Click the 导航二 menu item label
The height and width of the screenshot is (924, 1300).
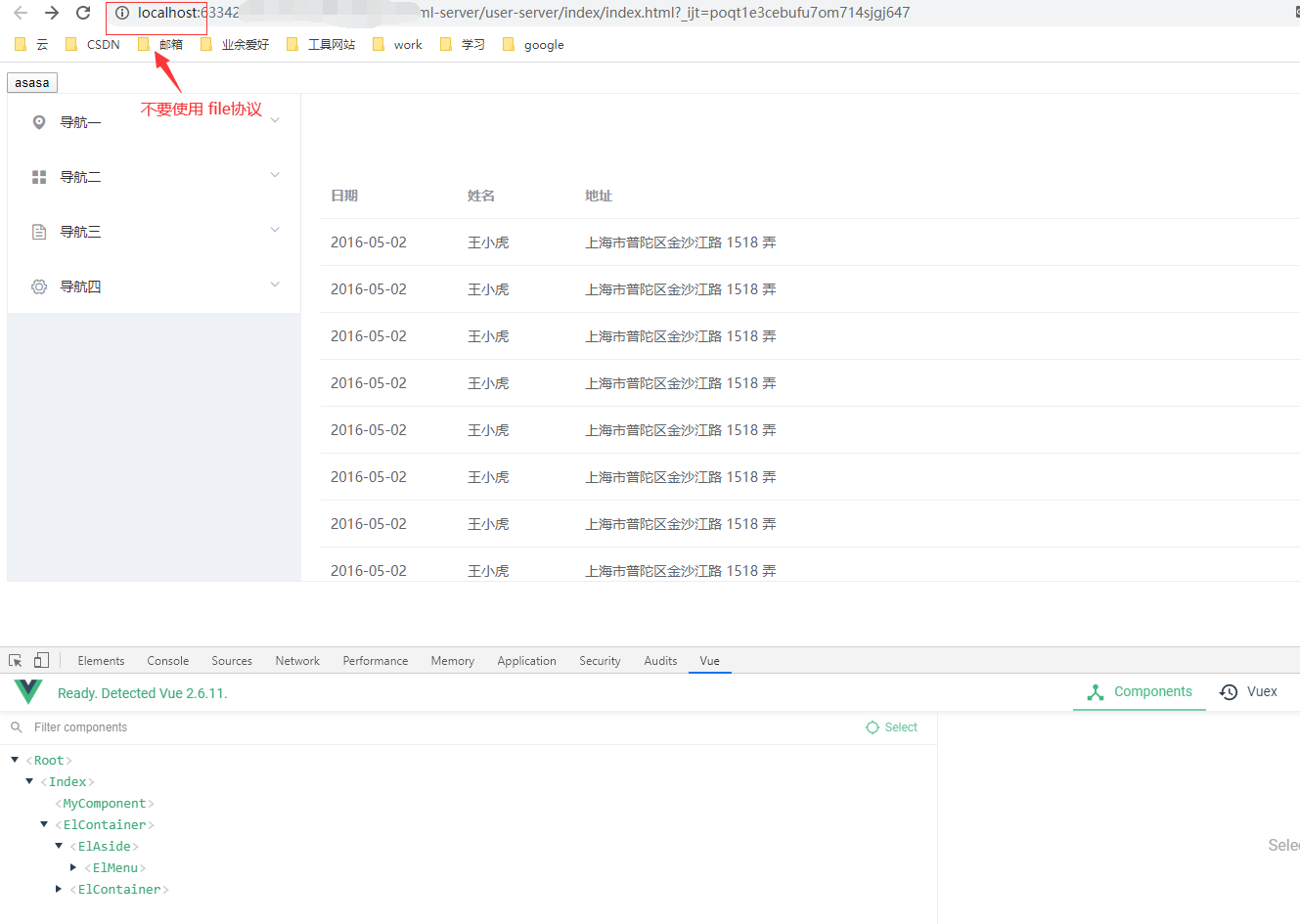(80, 177)
